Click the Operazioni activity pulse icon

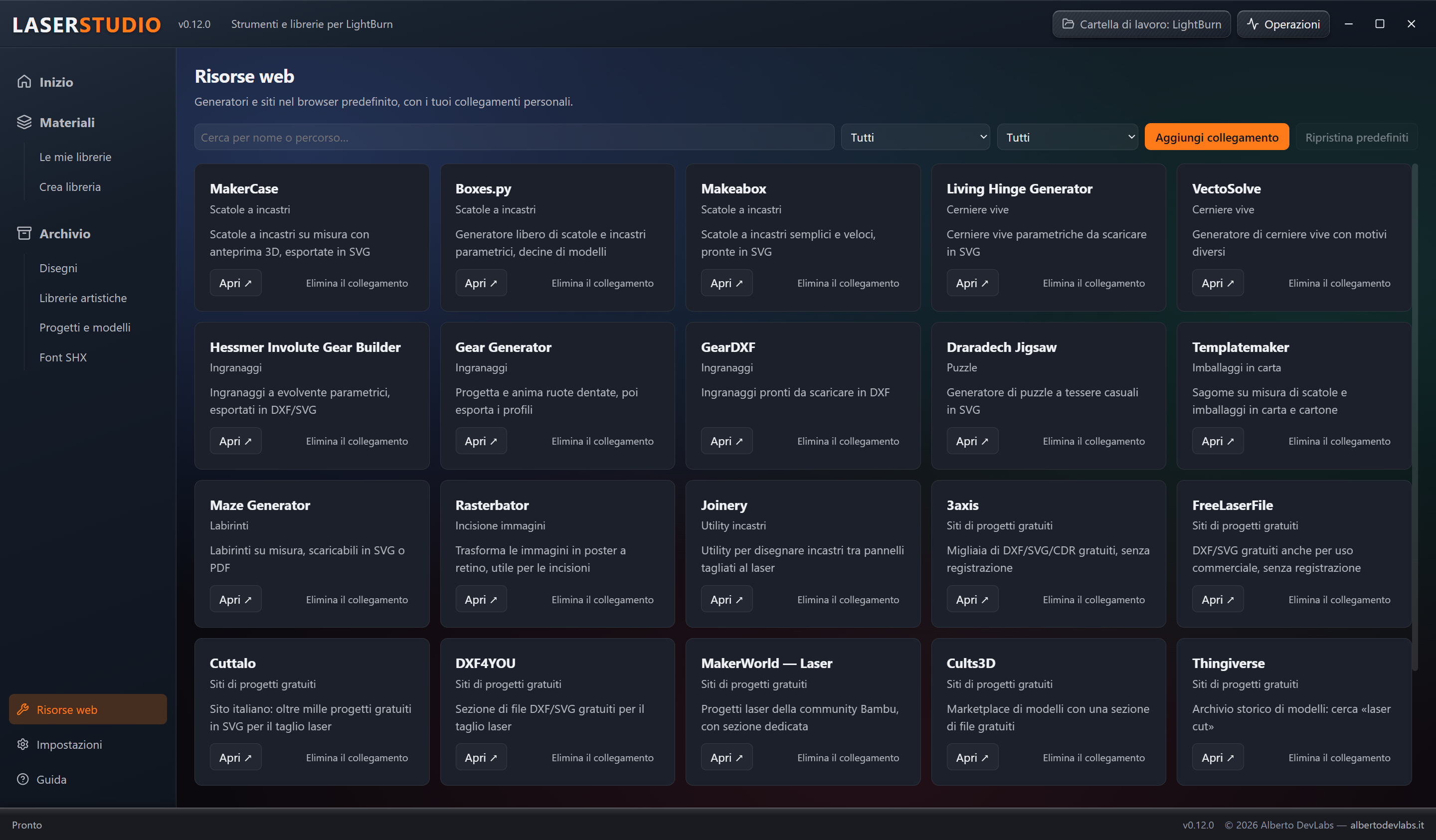pos(1253,24)
